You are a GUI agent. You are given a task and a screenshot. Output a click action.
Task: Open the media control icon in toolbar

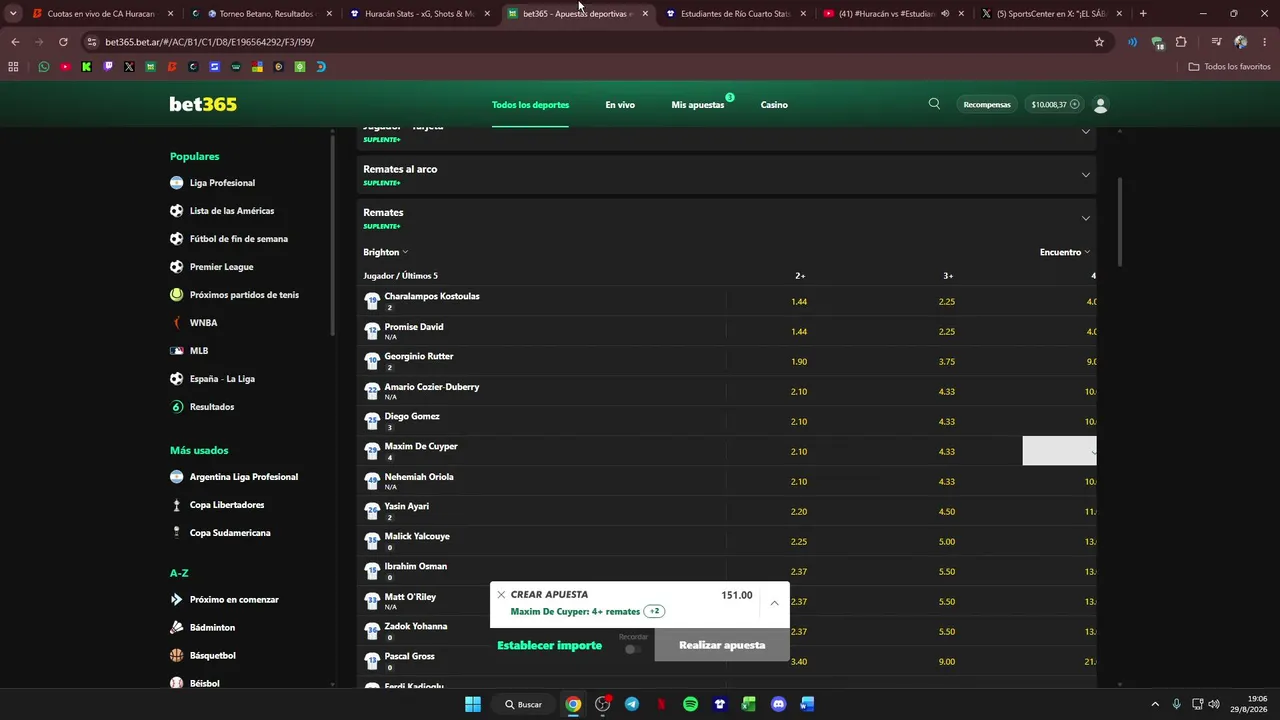click(x=1216, y=42)
